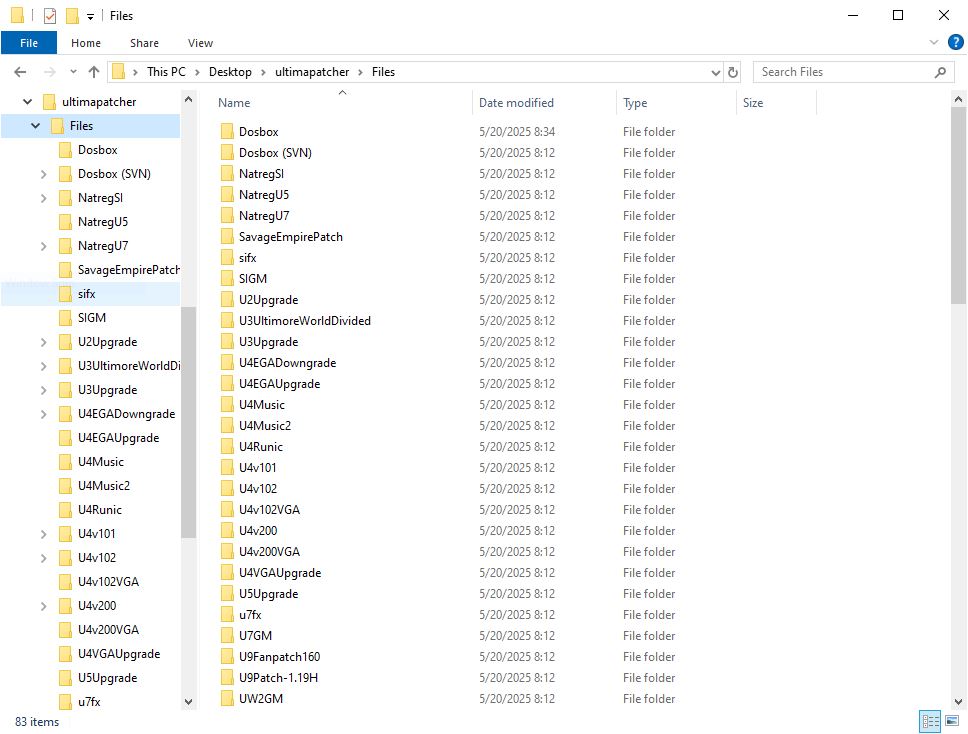Expand NatregU7 in navigation tree
Viewport: 968px width, 734px height.
(x=43, y=246)
